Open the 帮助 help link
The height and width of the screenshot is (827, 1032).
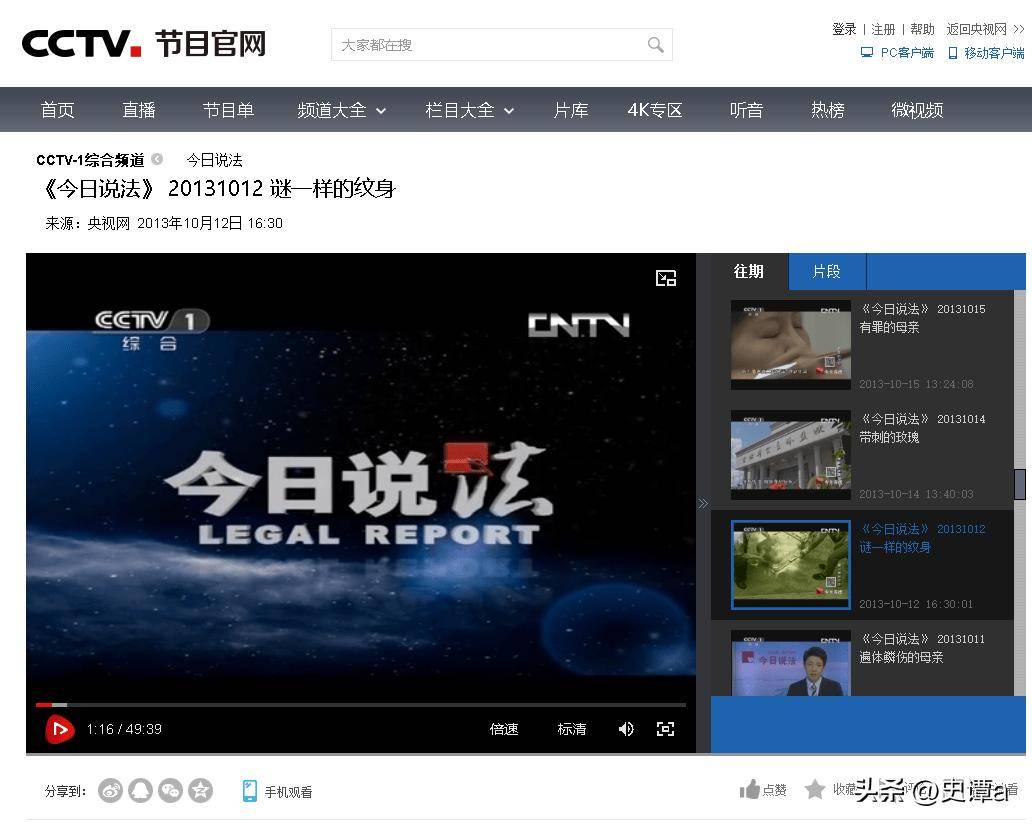tap(922, 29)
